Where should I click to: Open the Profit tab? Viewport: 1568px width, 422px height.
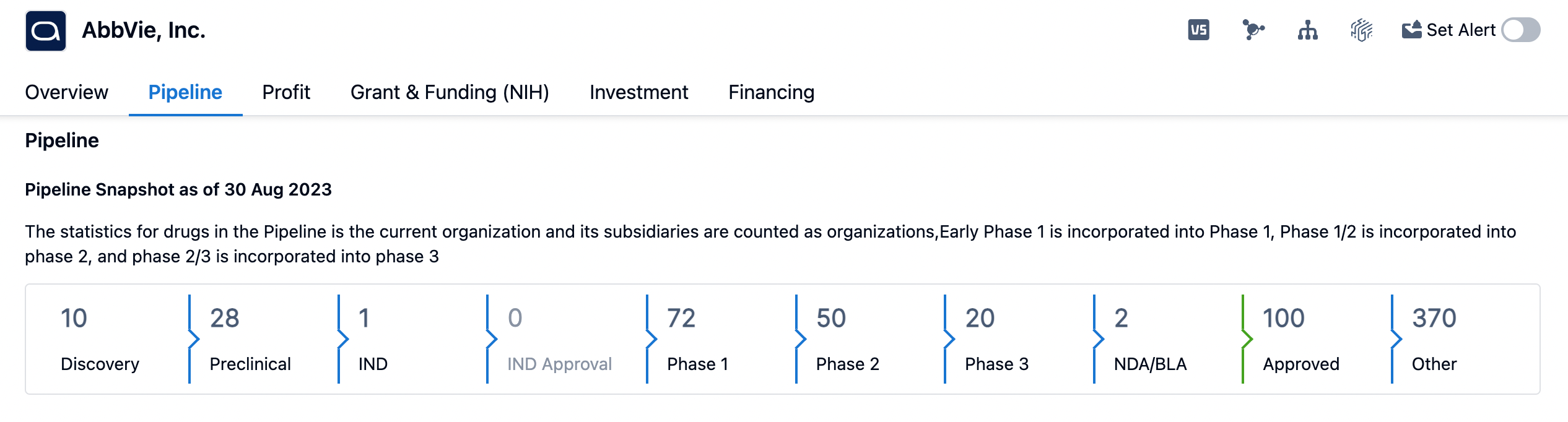pos(286,92)
